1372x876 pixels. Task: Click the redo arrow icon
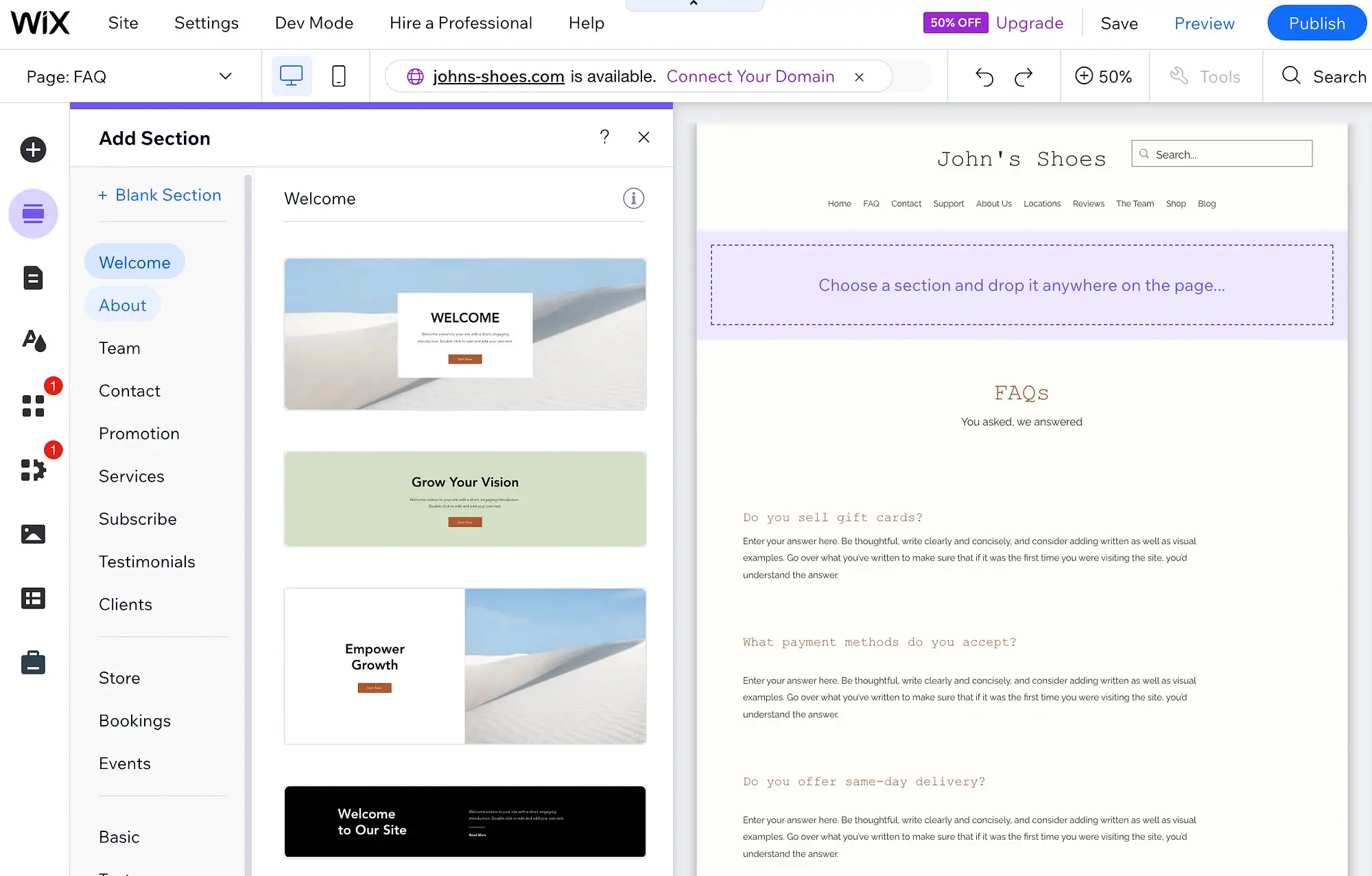pos(1024,75)
